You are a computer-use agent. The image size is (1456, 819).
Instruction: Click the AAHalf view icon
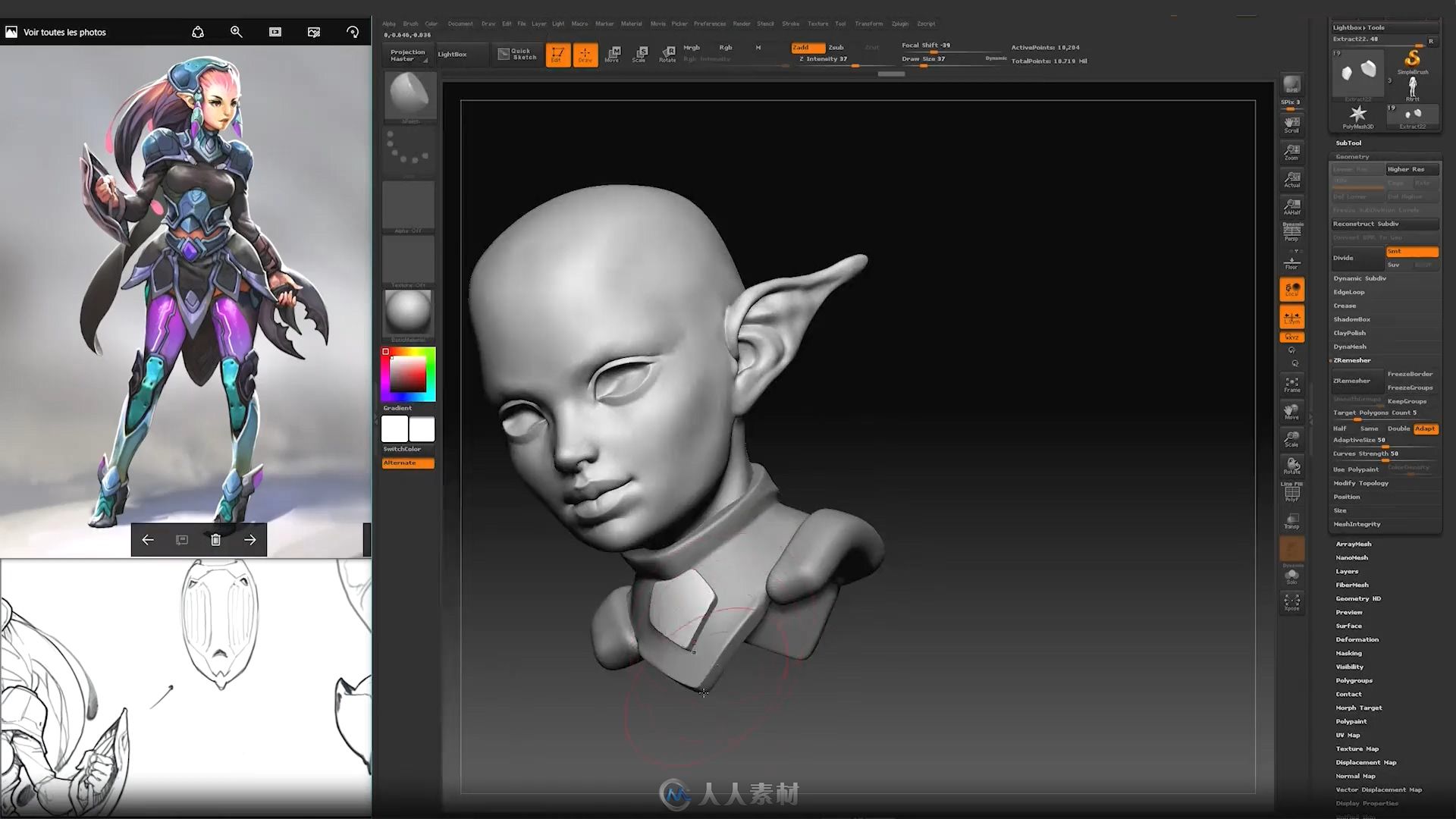pyautogui.click(x=1291, y=206)
